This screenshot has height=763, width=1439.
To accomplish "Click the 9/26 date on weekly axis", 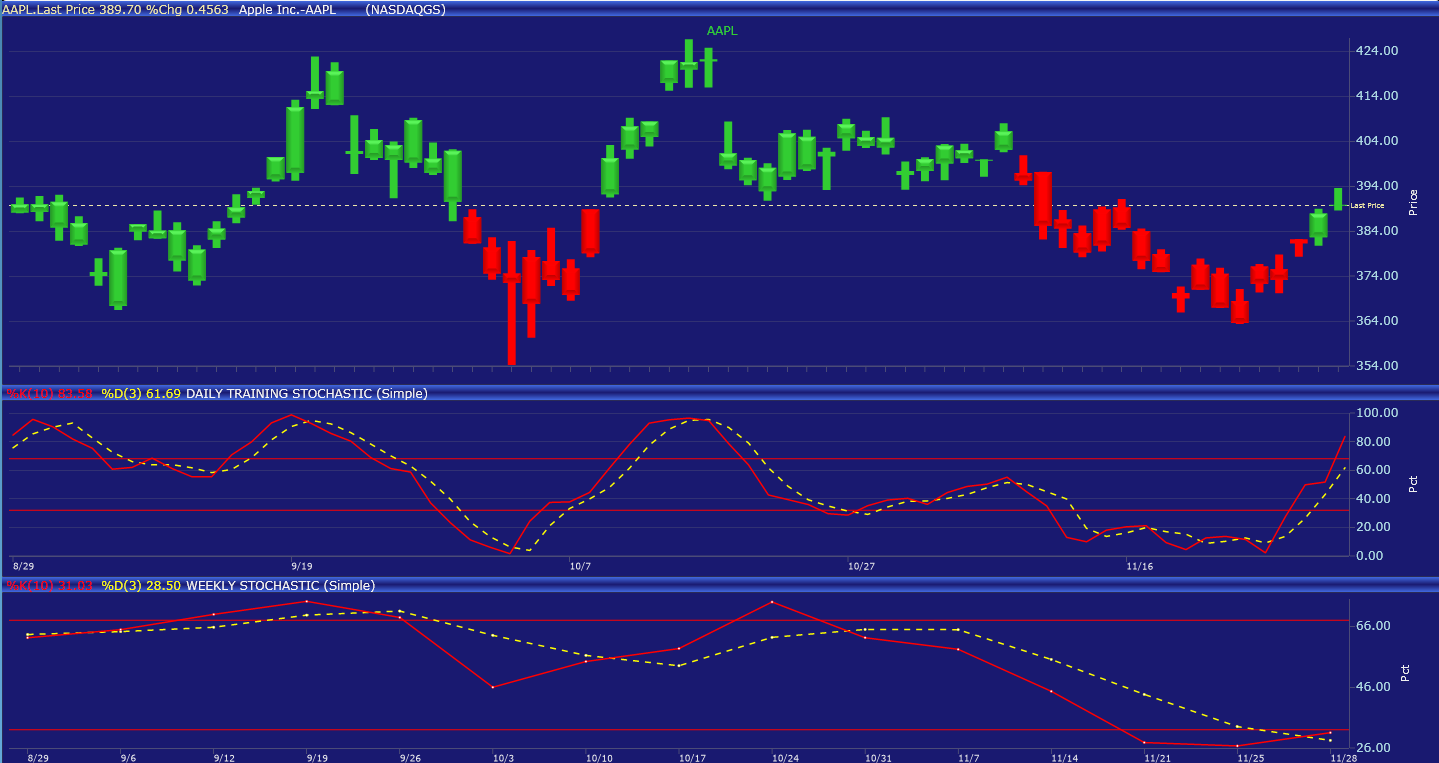I will click(410, 758).
